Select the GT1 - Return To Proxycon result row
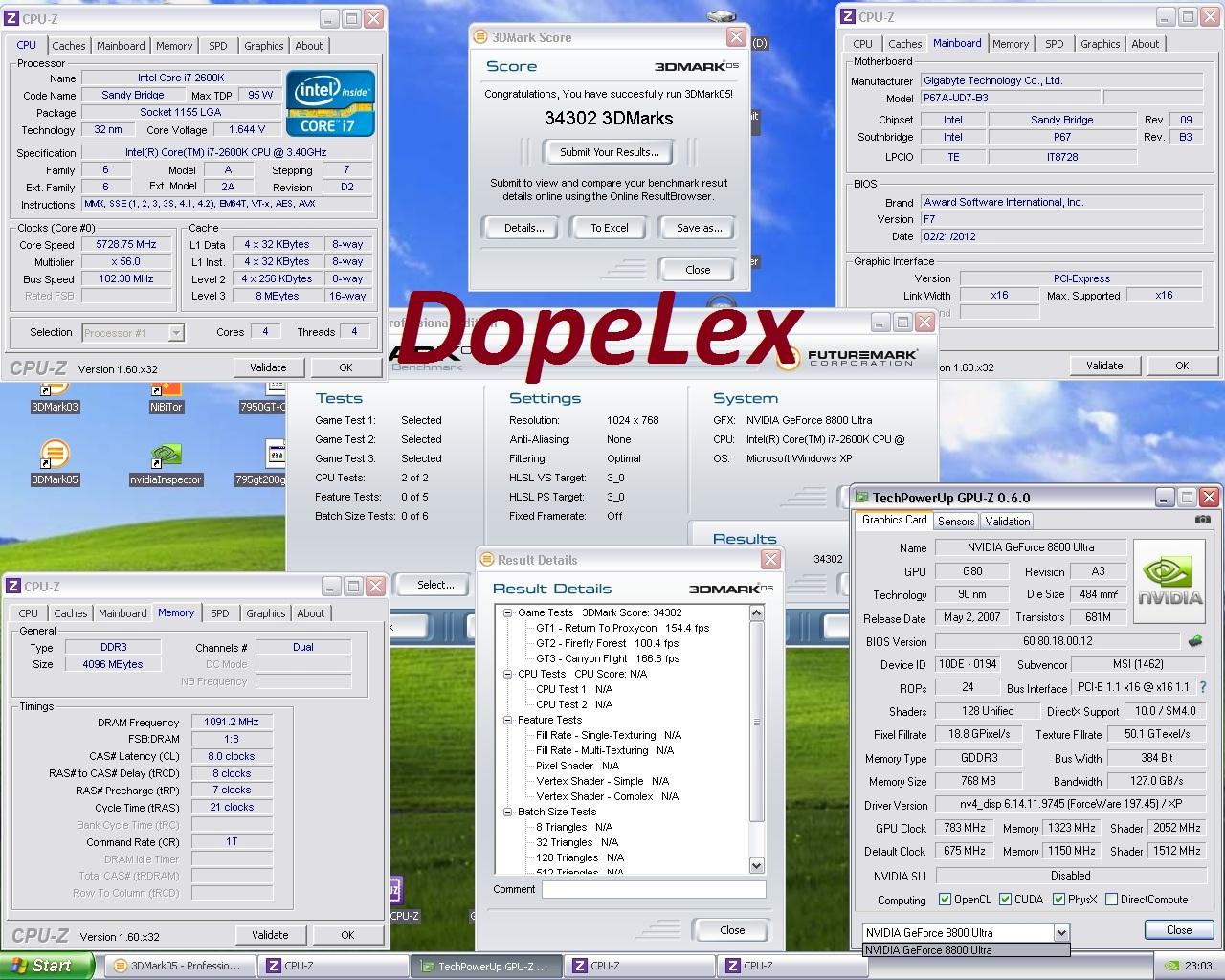This screenshot has height=980, width=1225. tap(623, 628)
